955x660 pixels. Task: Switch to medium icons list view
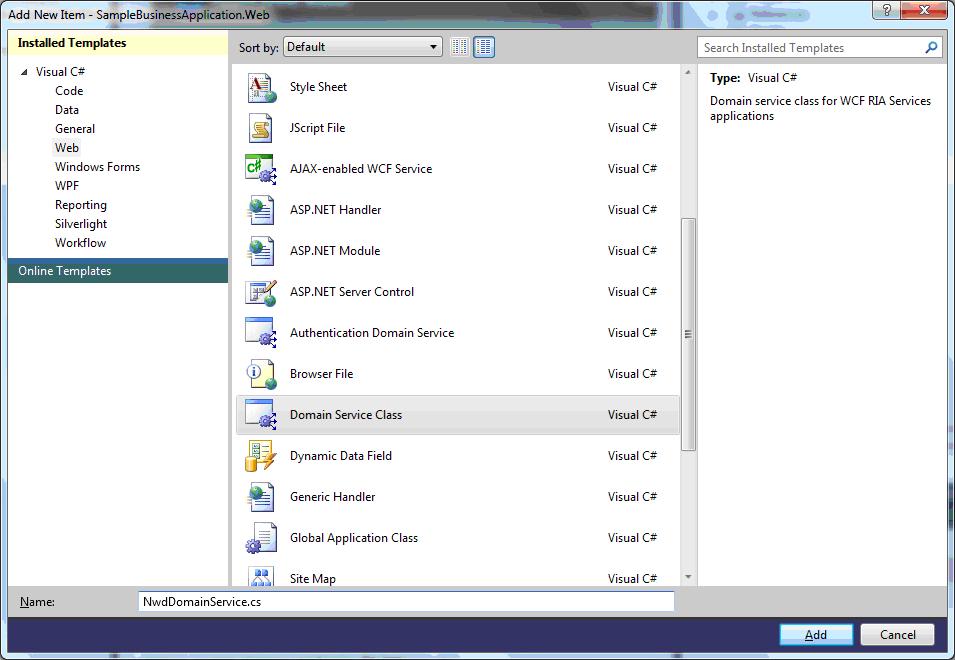[x=484, y=47]
